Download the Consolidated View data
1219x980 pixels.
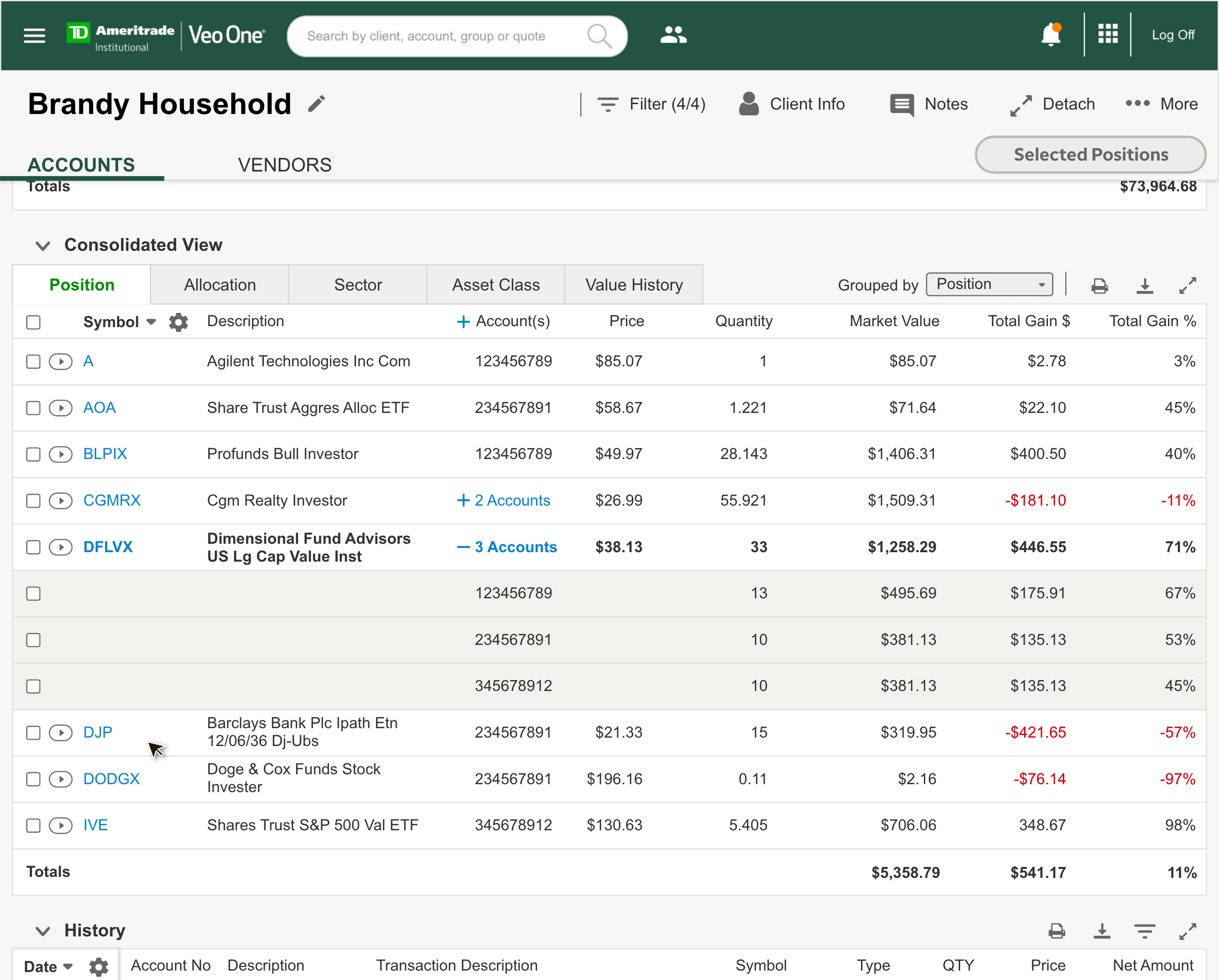point(1145,286)
